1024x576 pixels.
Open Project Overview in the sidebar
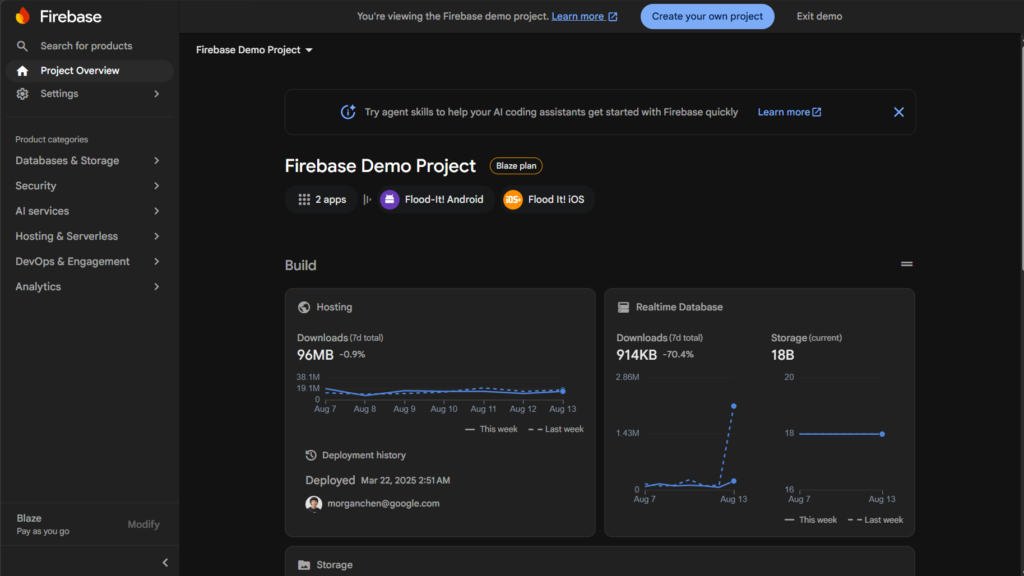pos(90,71)
